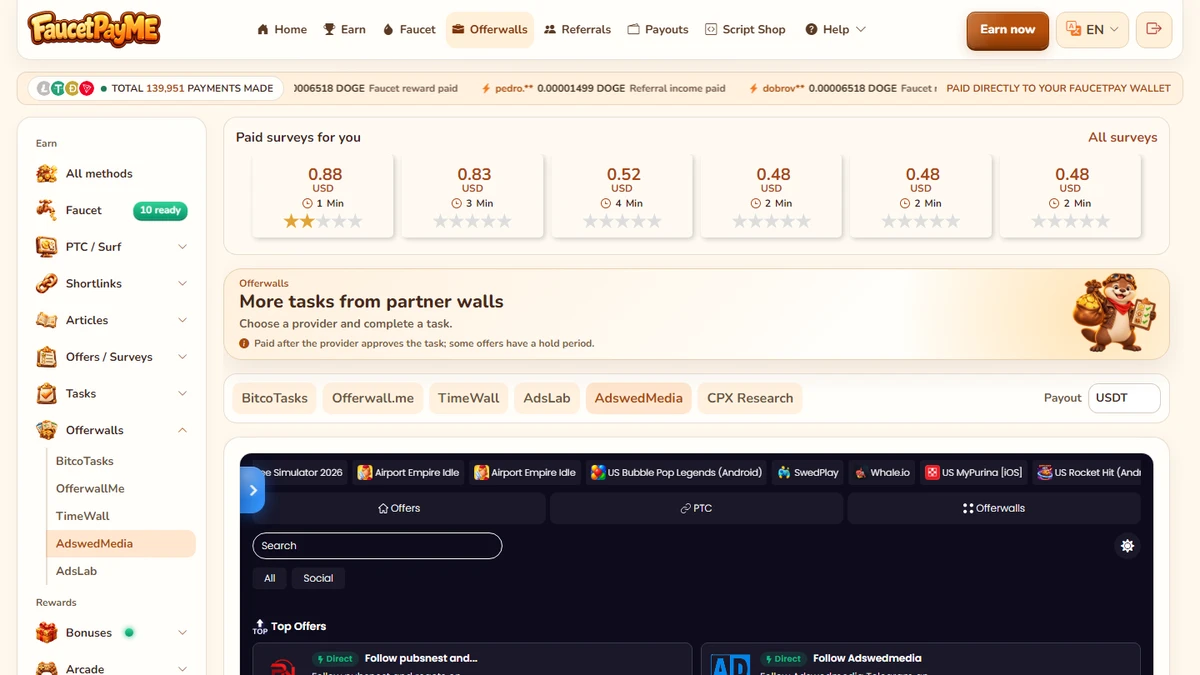
Task: Select the Offers tab in offerwall
Action: (399, 508)
